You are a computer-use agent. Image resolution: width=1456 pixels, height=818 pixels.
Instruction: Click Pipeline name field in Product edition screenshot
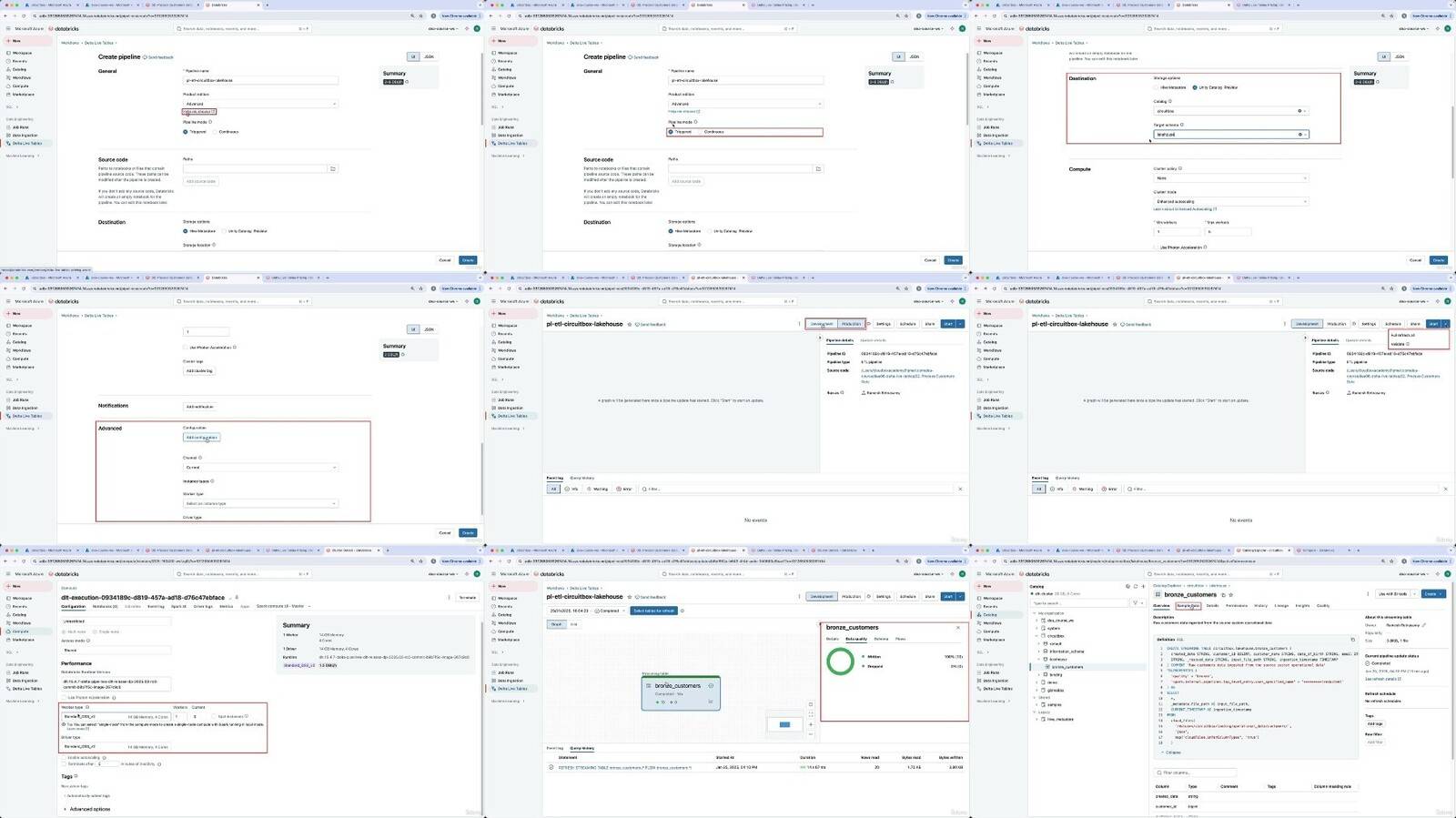(x=260, y=80)
